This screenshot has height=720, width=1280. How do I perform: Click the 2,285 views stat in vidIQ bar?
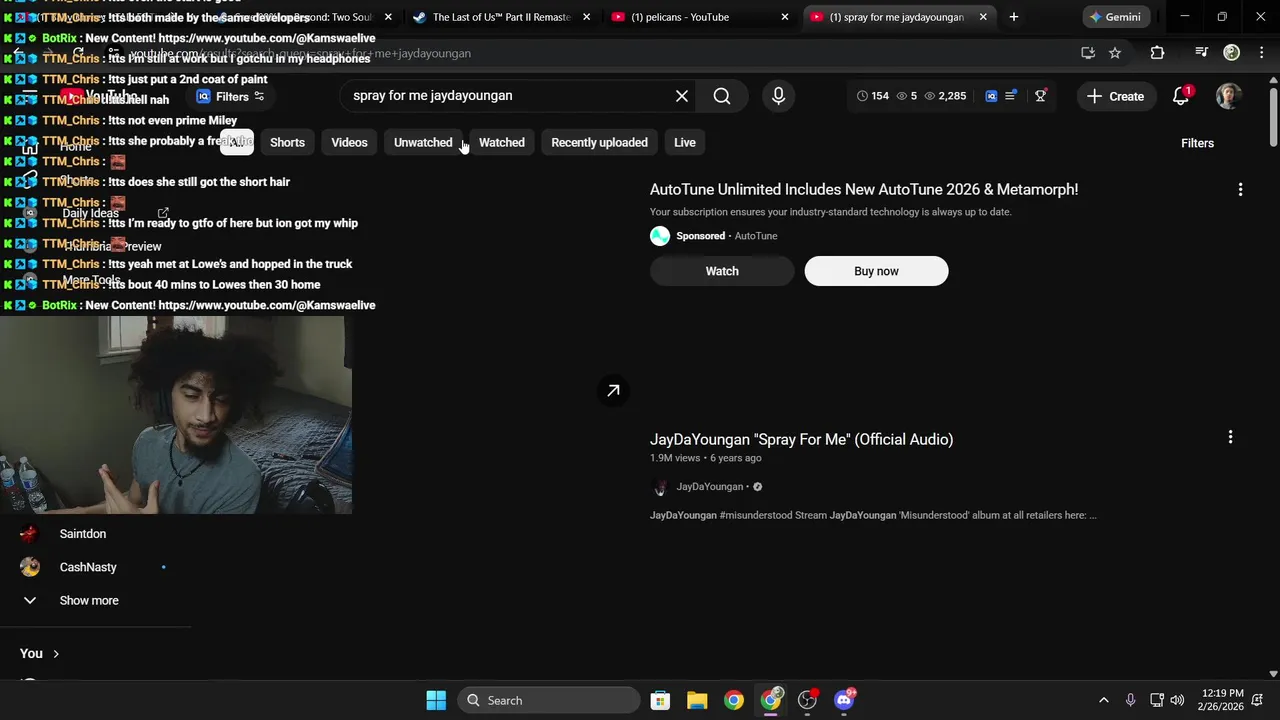click(x=945, y=96)
